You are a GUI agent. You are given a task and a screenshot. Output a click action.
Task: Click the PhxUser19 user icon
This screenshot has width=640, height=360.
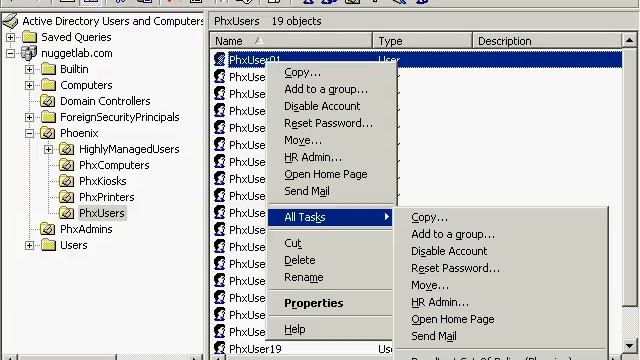[220, 348]
